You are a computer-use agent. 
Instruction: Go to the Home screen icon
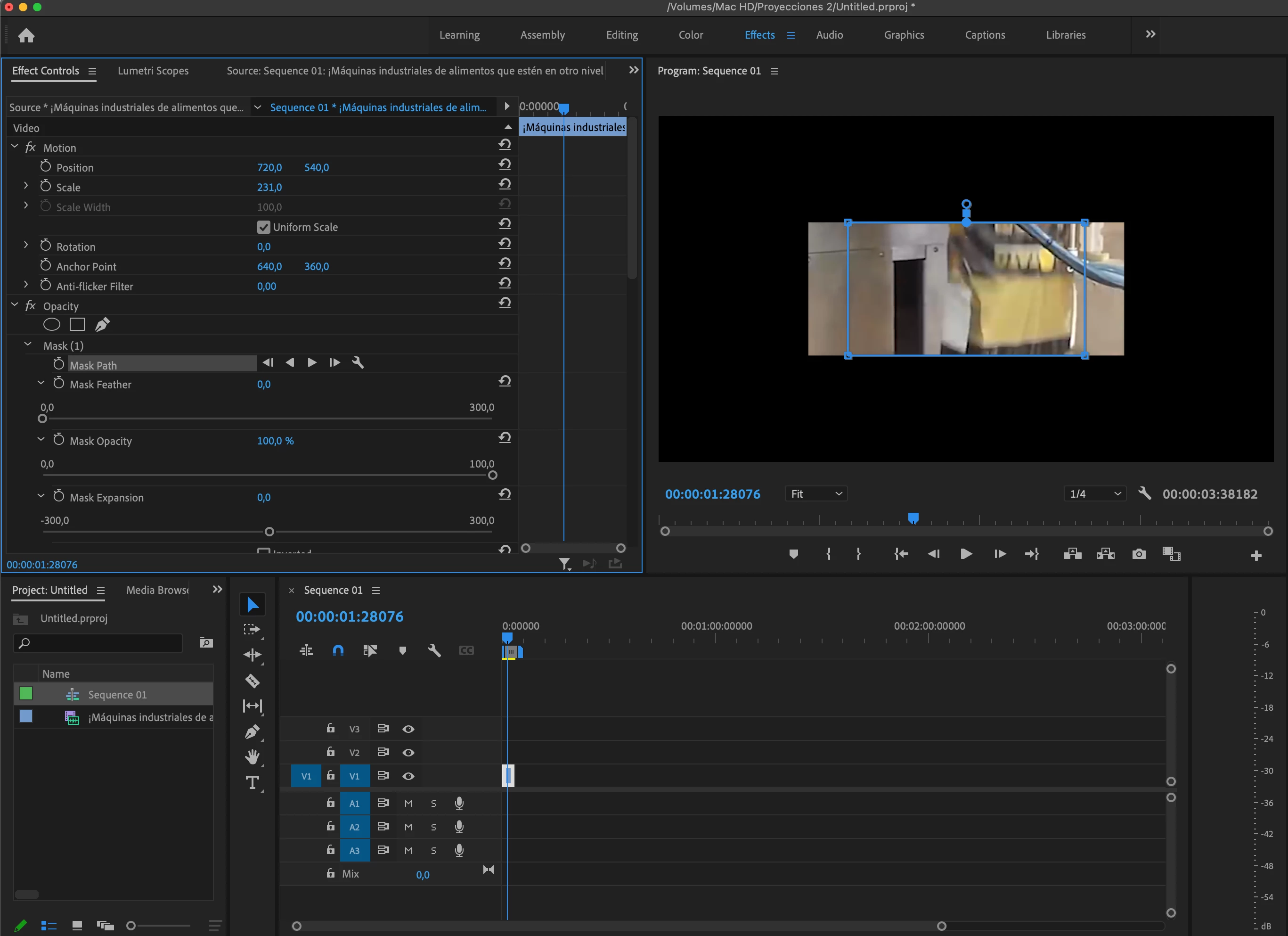[26, 36]
